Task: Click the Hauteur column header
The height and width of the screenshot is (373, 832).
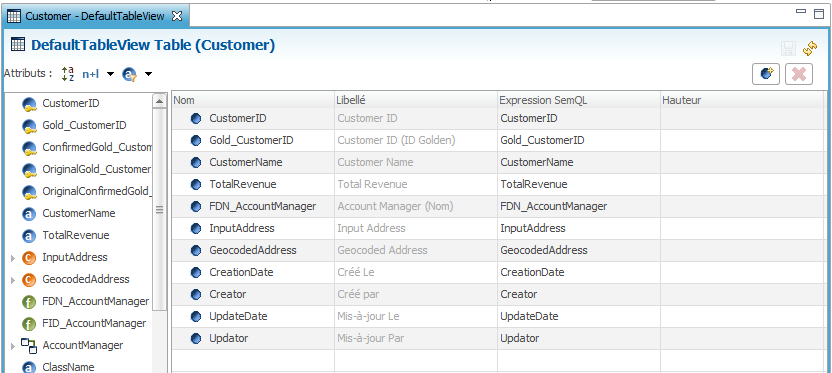Action: coord(743,100)
